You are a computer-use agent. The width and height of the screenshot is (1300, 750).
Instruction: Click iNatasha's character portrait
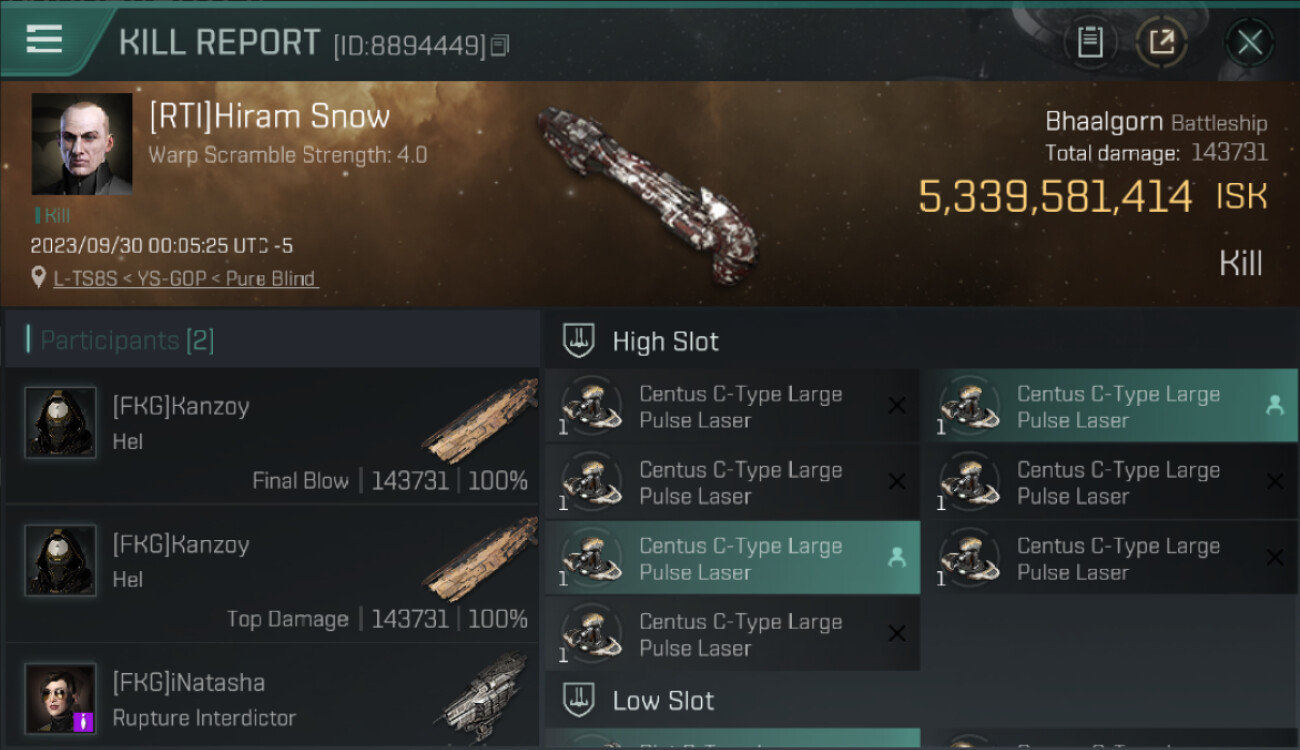[x=60, y=697]
